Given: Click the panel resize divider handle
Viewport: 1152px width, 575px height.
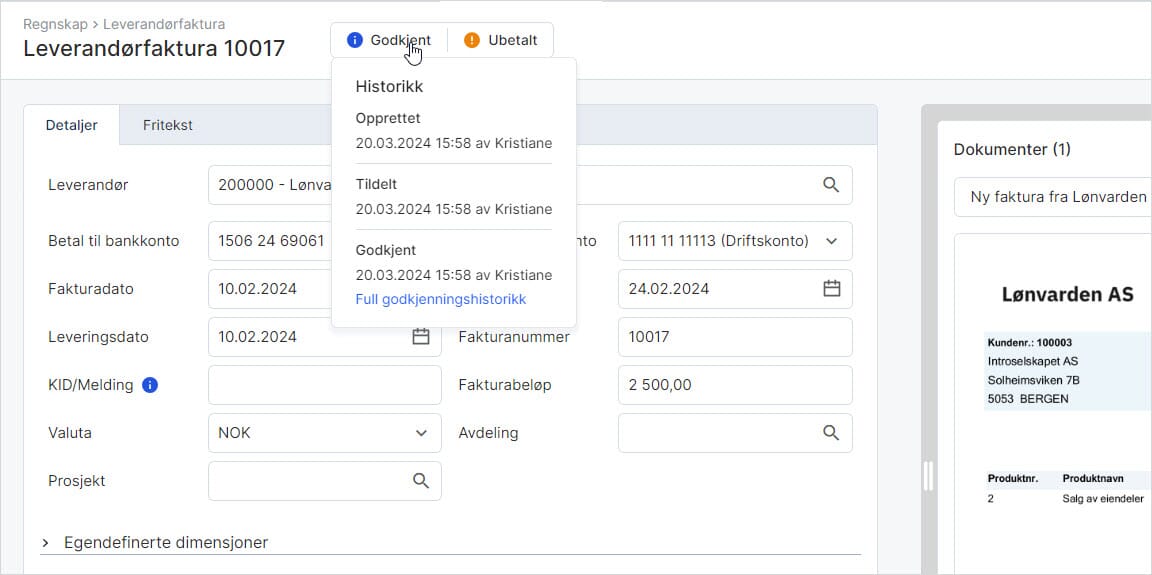Looking at the screenshot, I should pos(928,476).
